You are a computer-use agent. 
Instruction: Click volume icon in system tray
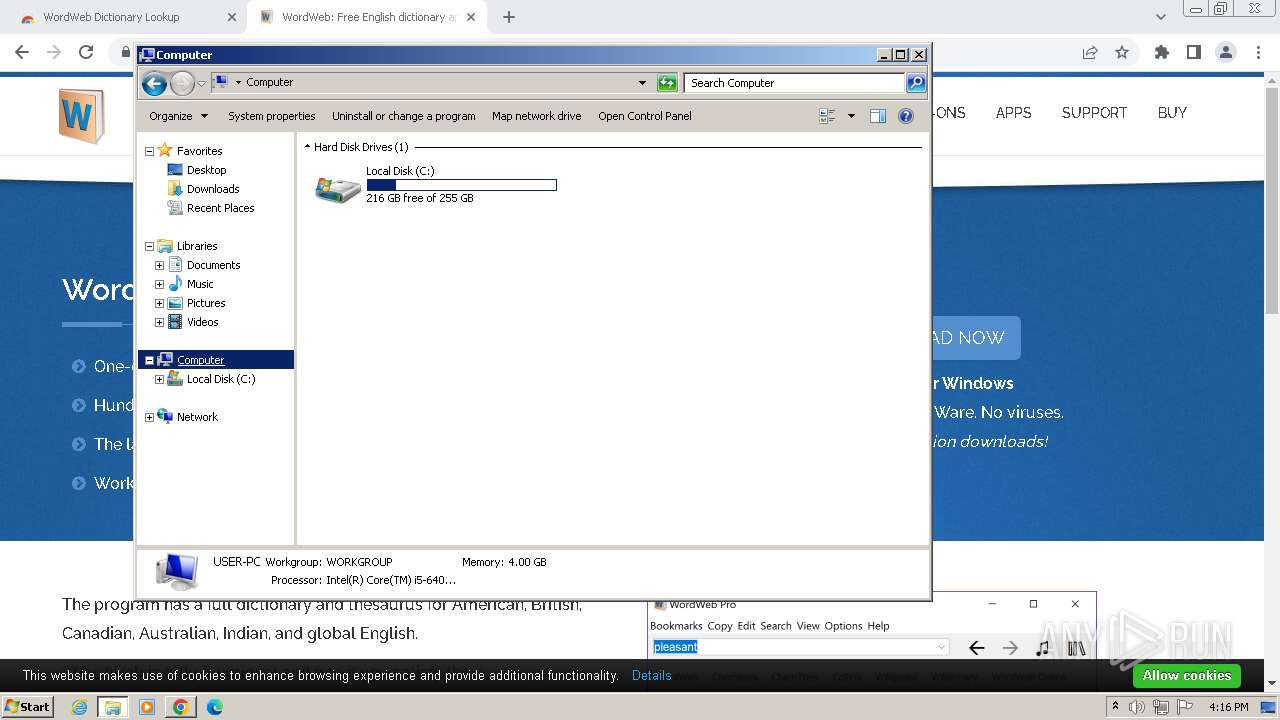coord(1137,707)
